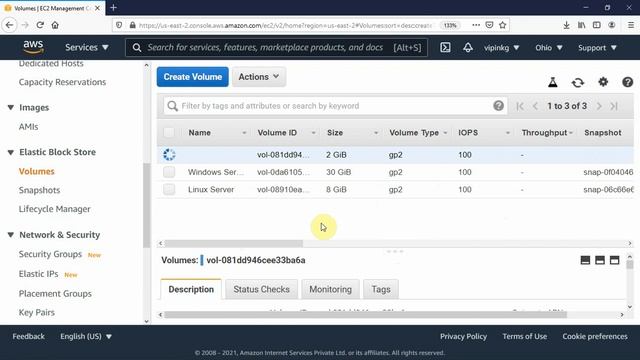This screenshot has width=640, height=360.
Task: Open the experiments flask icon
Action: pos(553,82)
